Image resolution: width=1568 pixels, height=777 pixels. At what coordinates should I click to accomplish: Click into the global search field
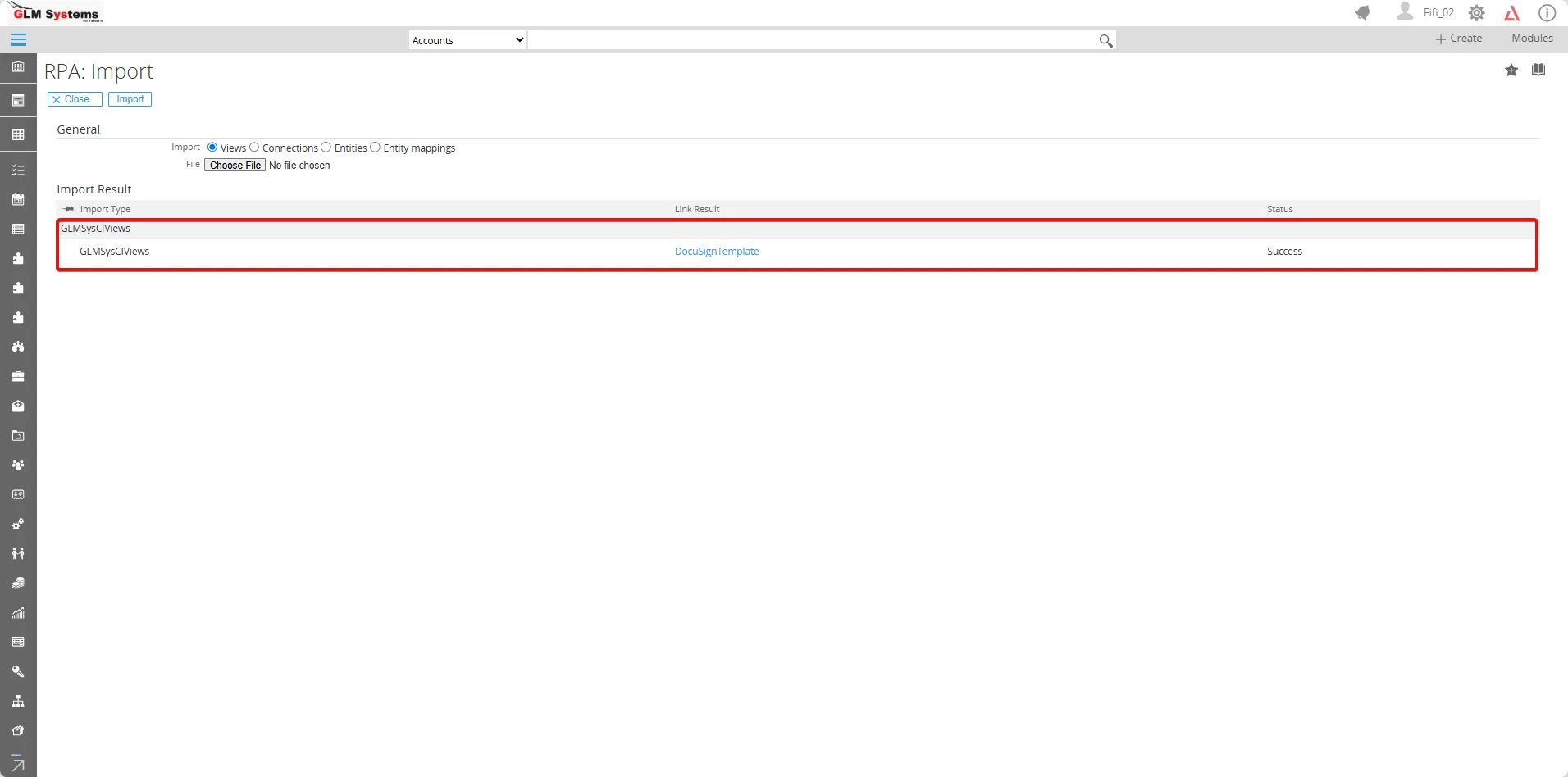(812, 40)
